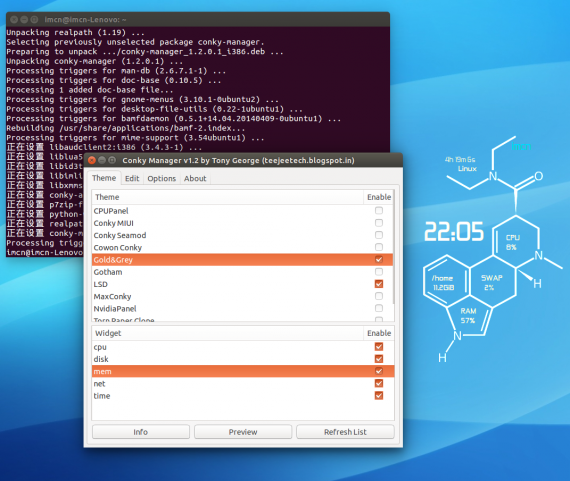Screen dimensions: 570x481
Task: Select the time widget row
Action: [x=243, y=396]
